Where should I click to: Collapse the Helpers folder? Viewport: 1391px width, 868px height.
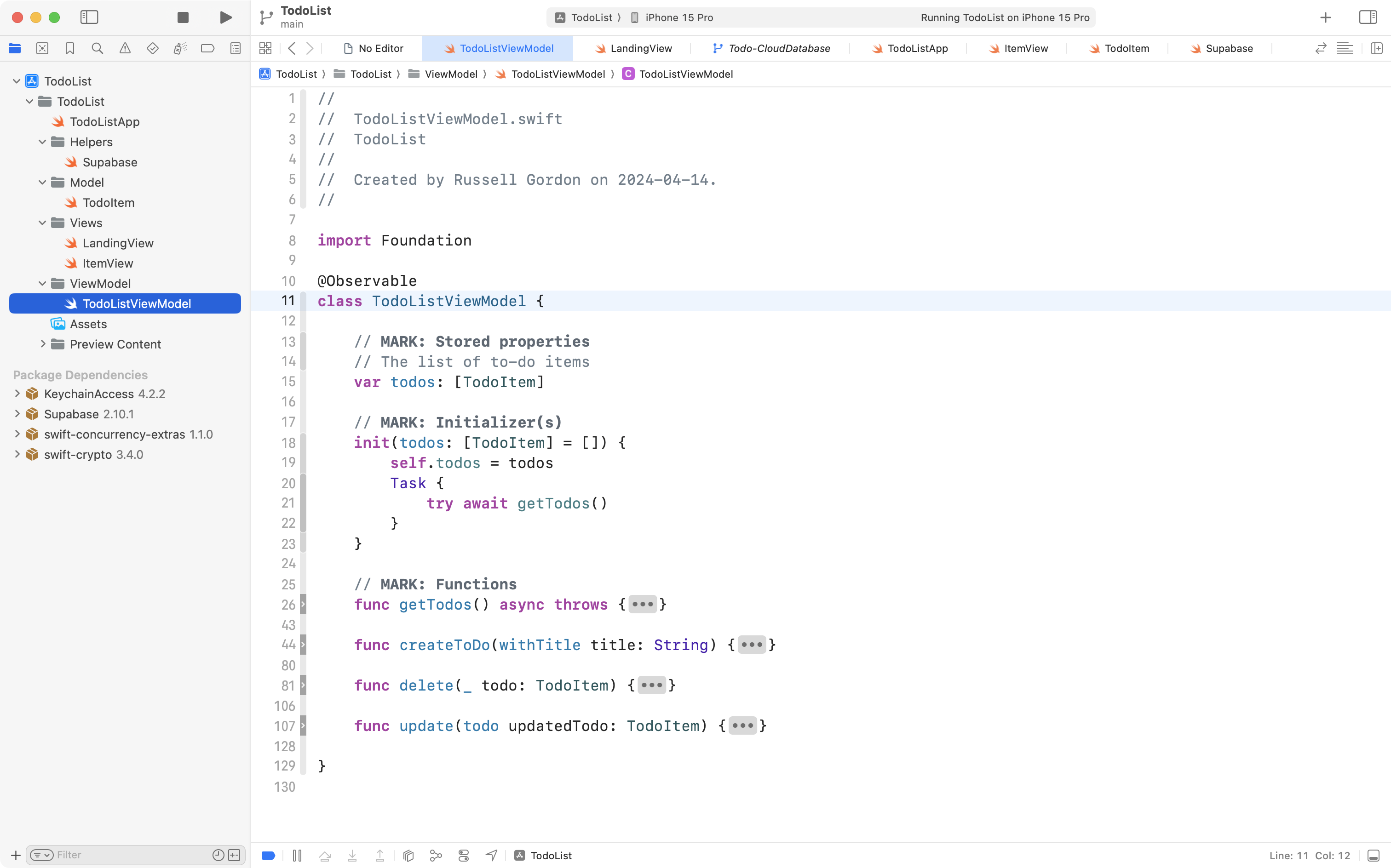[41, 142]
